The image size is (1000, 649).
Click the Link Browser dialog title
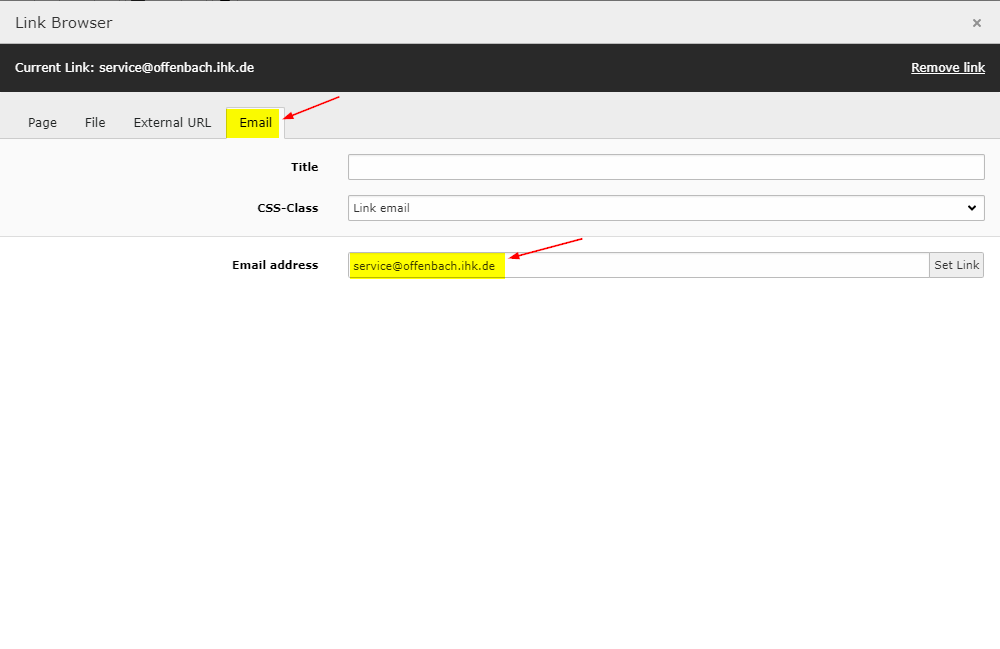tap(64, 23)
